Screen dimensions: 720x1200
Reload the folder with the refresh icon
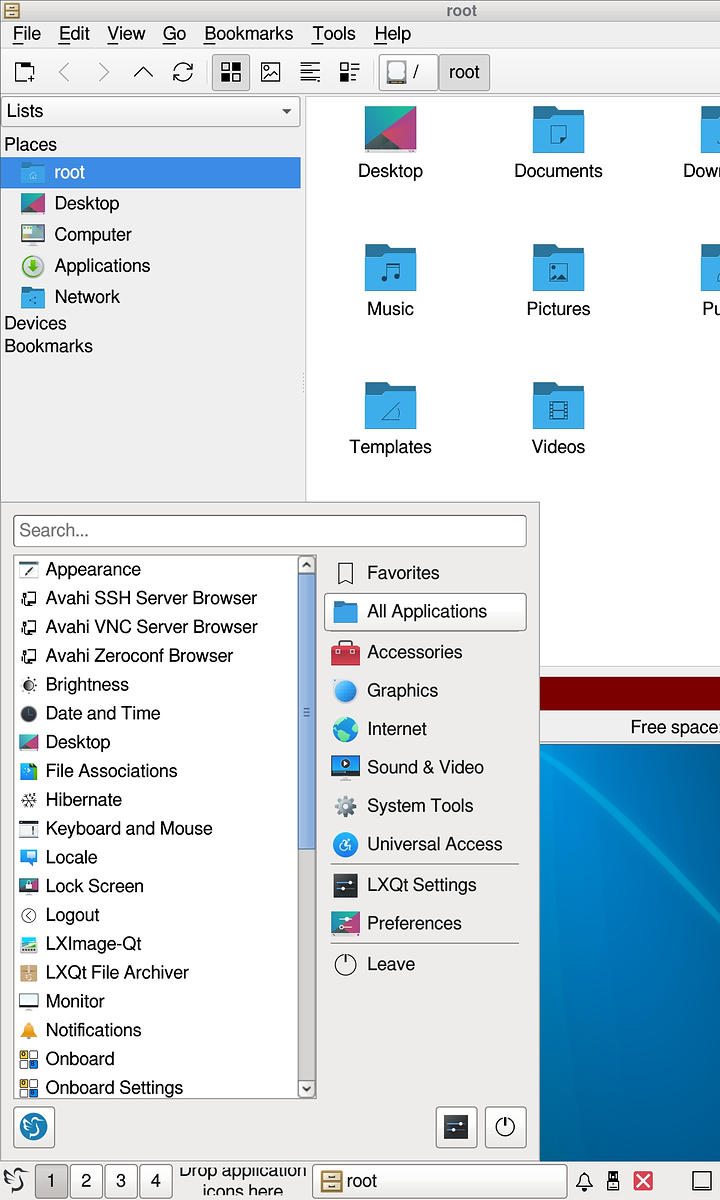tap(183, 72)
